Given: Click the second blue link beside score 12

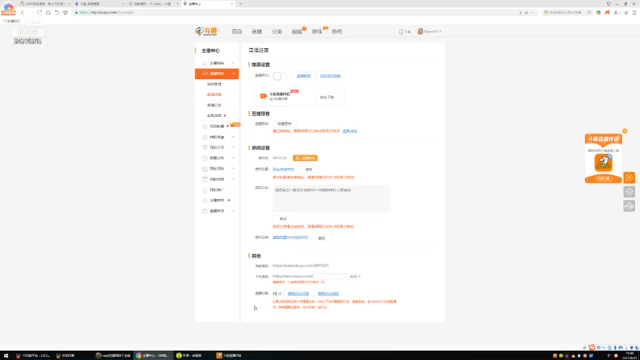Looking at the screenshot, I should pos(328,293).
